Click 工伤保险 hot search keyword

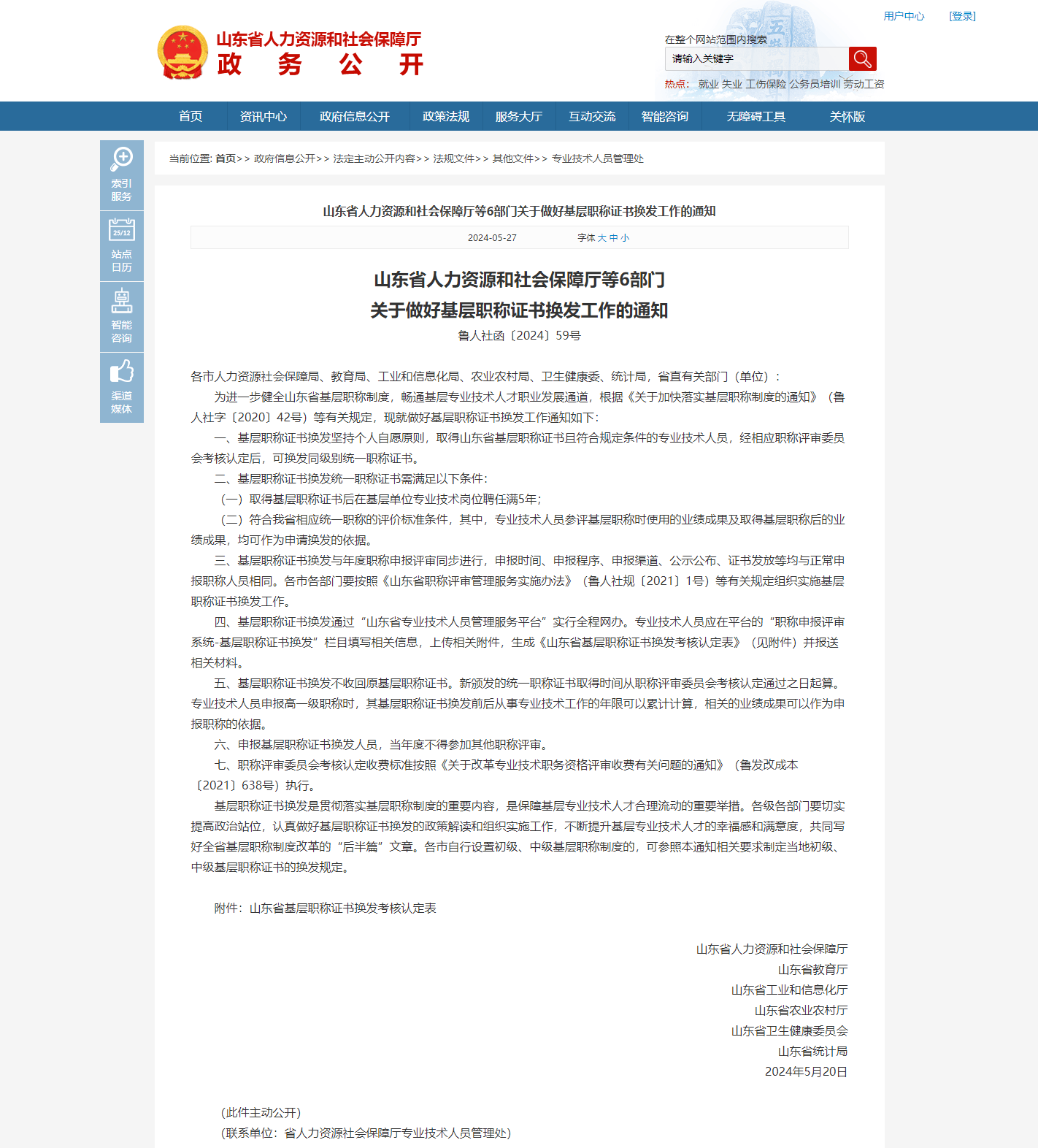(x=766, y=85)
